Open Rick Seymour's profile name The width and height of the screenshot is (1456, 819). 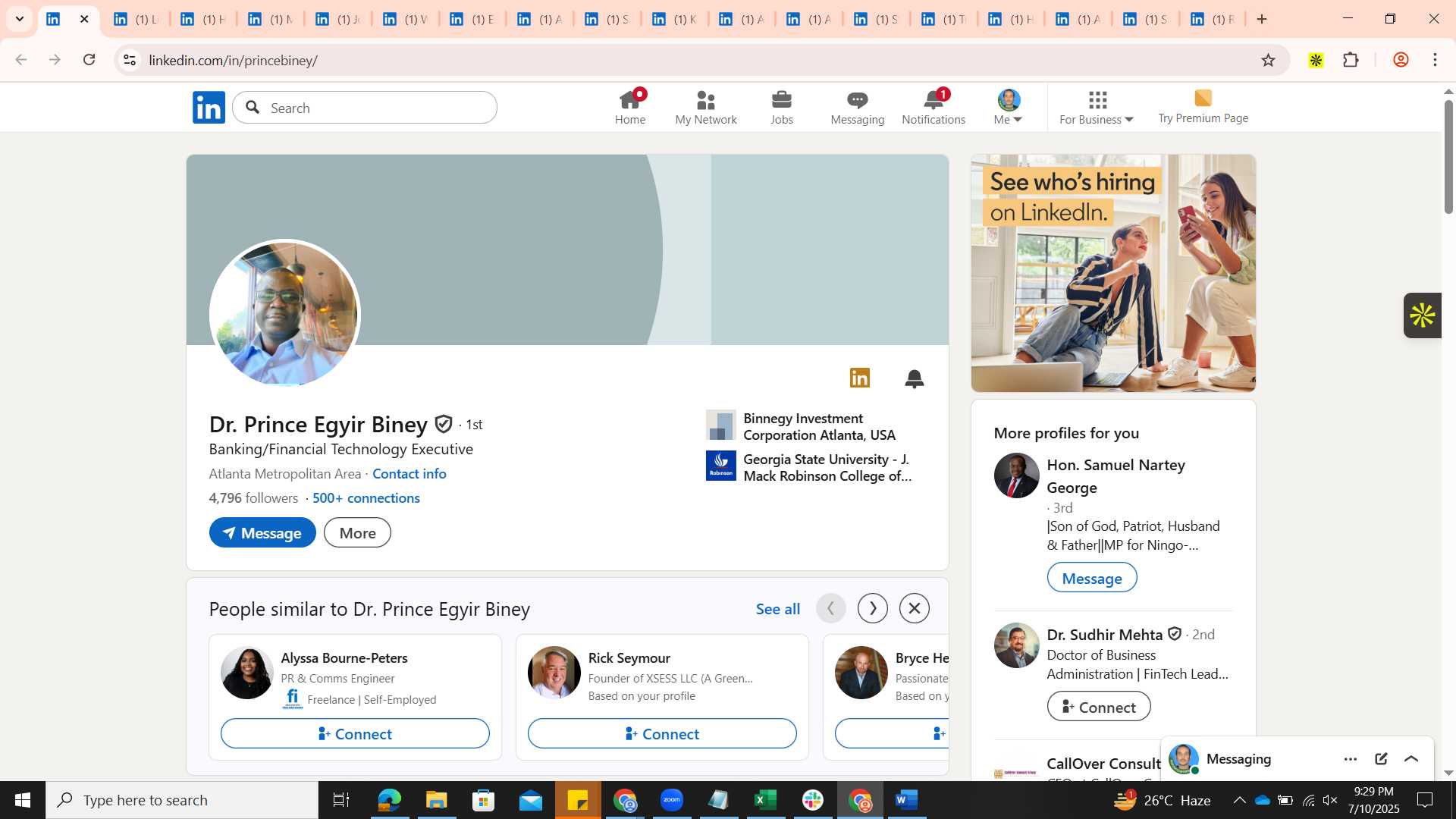tap(629, 657)
